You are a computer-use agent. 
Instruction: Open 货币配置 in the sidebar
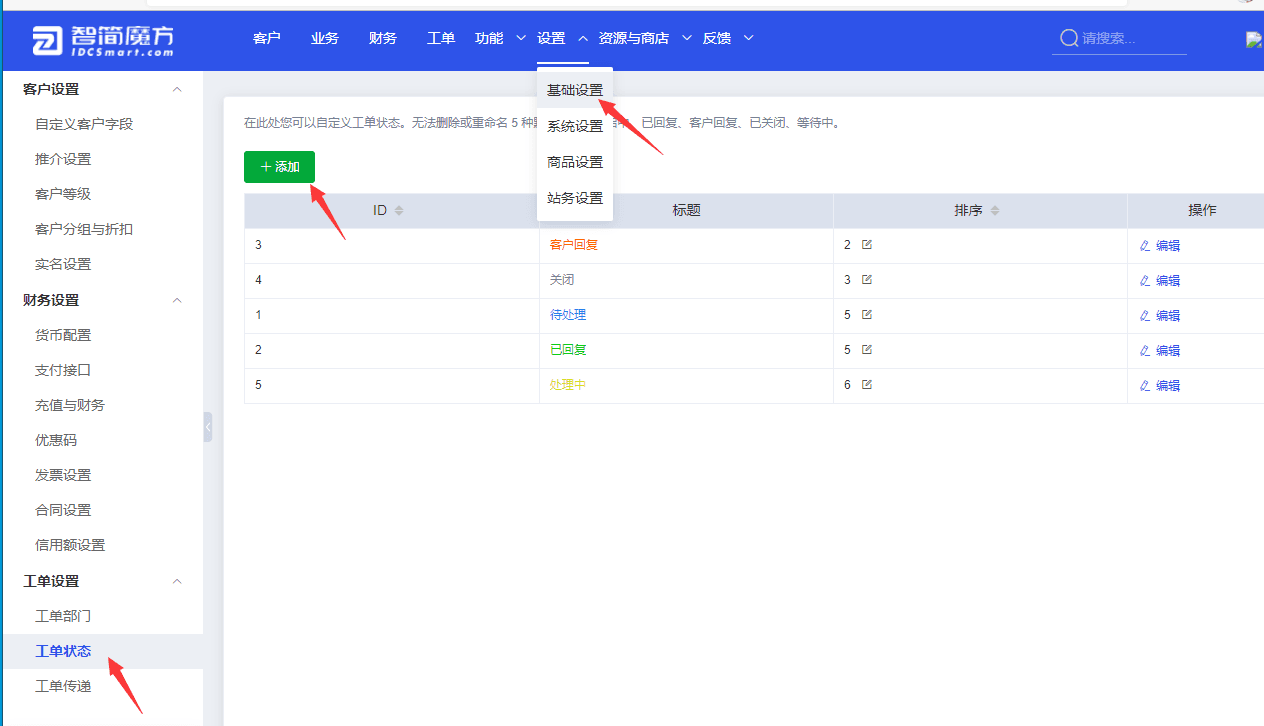point(63,335)
